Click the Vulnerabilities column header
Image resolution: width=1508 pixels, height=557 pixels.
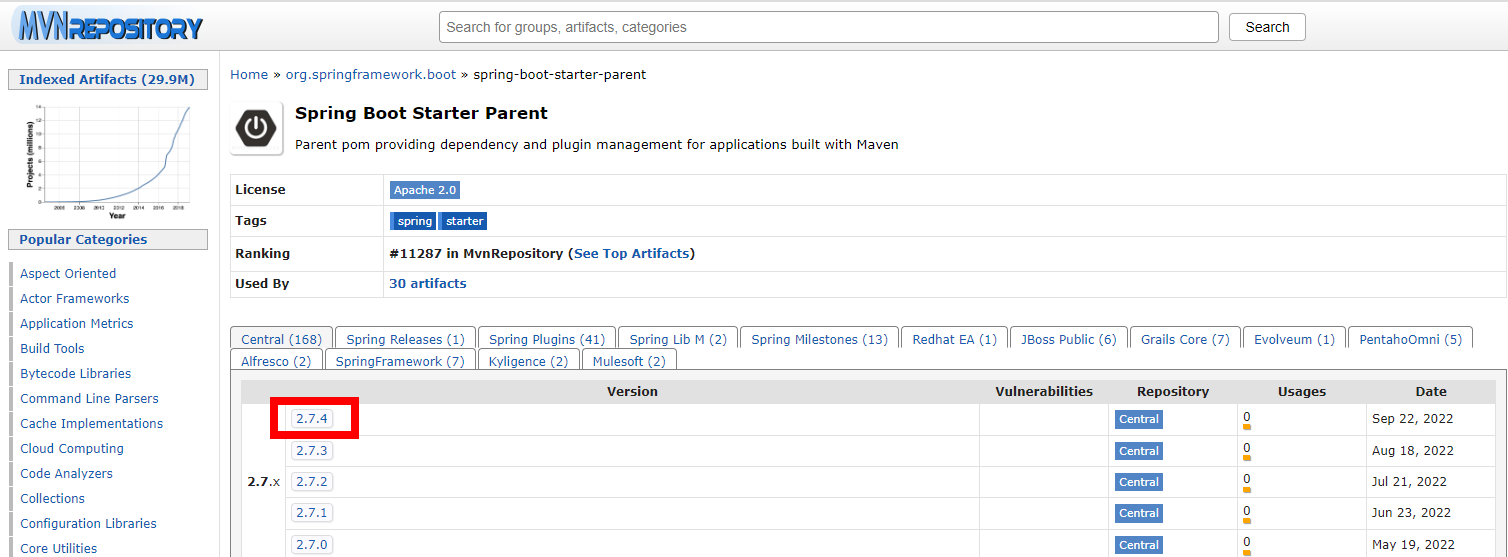(1044, 391)
